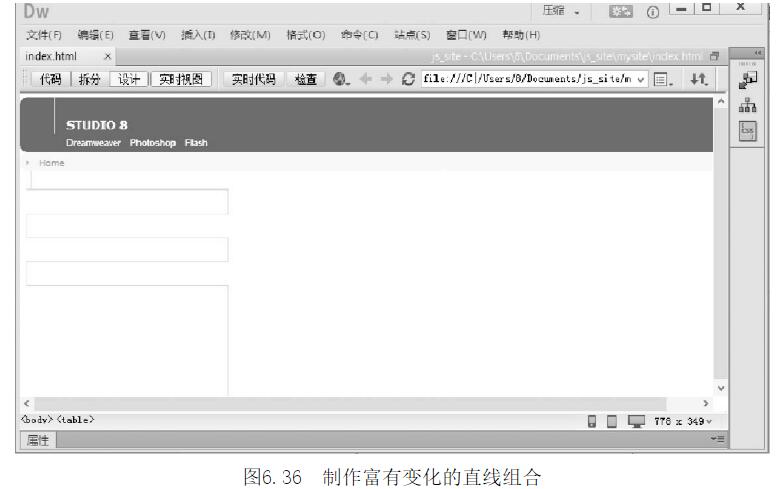Open the CSS panel icon on right dock
Viewport: 782px width, 489px height.
click(x=748, y=131)
